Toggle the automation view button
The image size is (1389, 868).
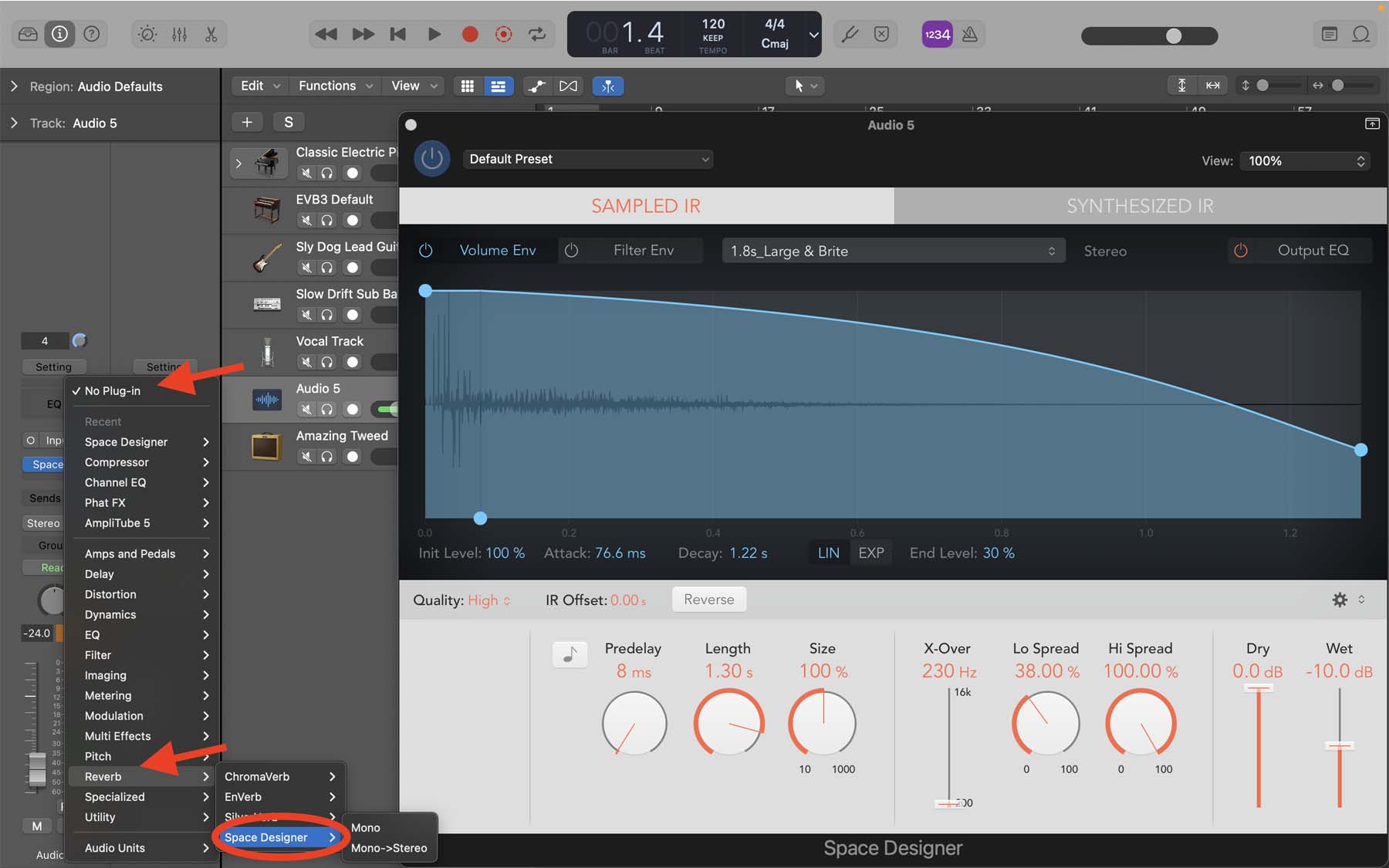tap(536, 86)
